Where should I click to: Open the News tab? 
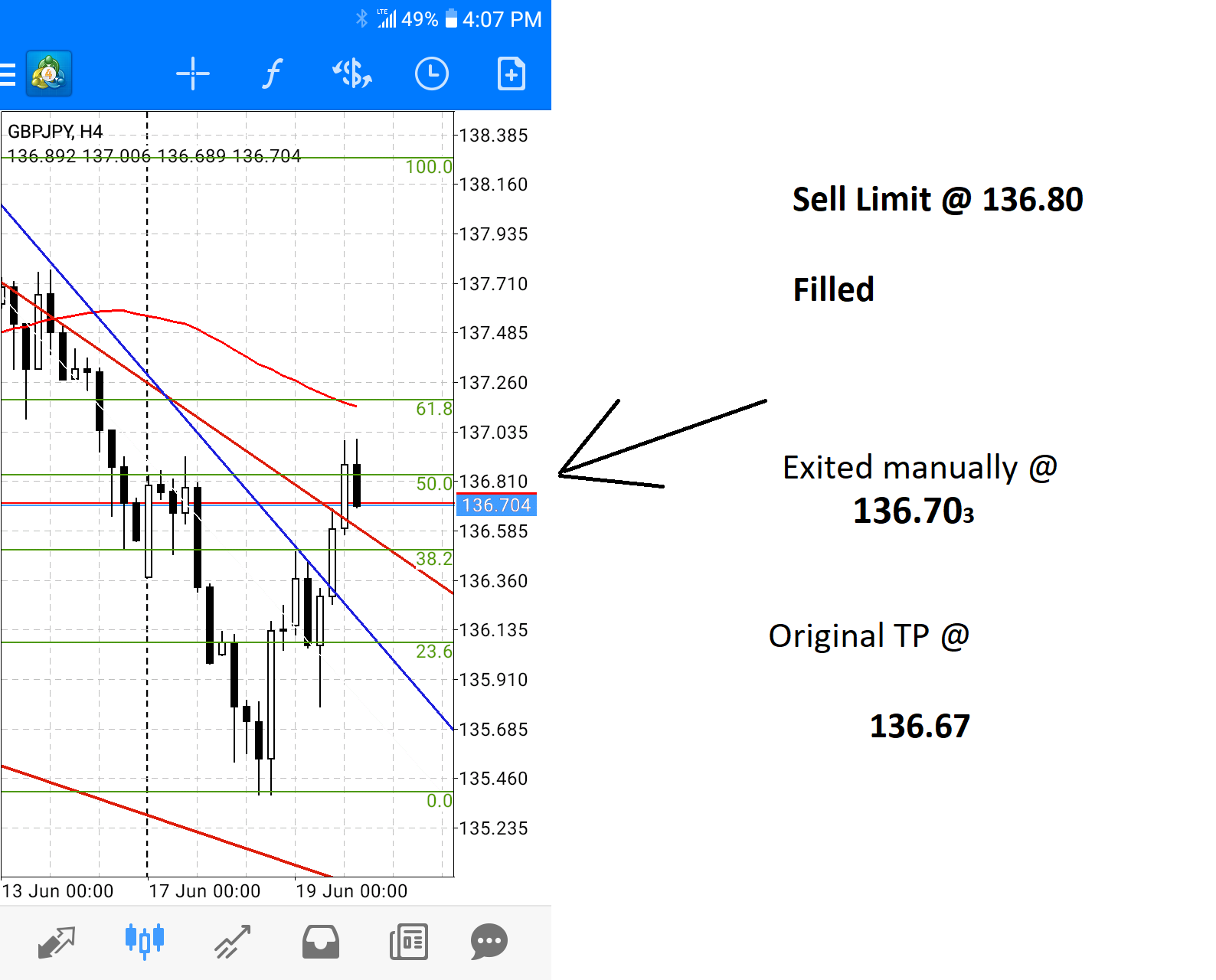[x=409, y=942]
